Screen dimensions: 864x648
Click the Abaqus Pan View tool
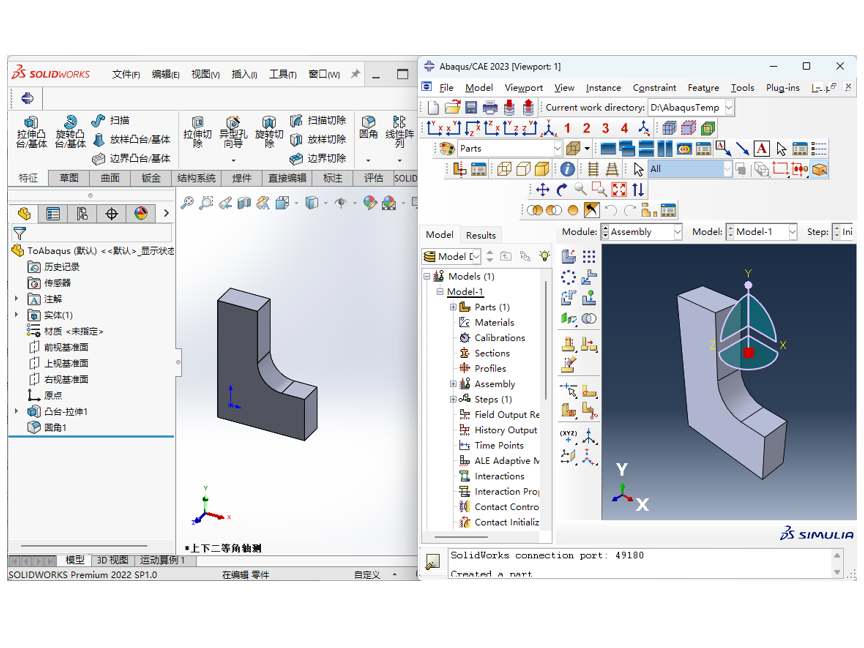543,190
